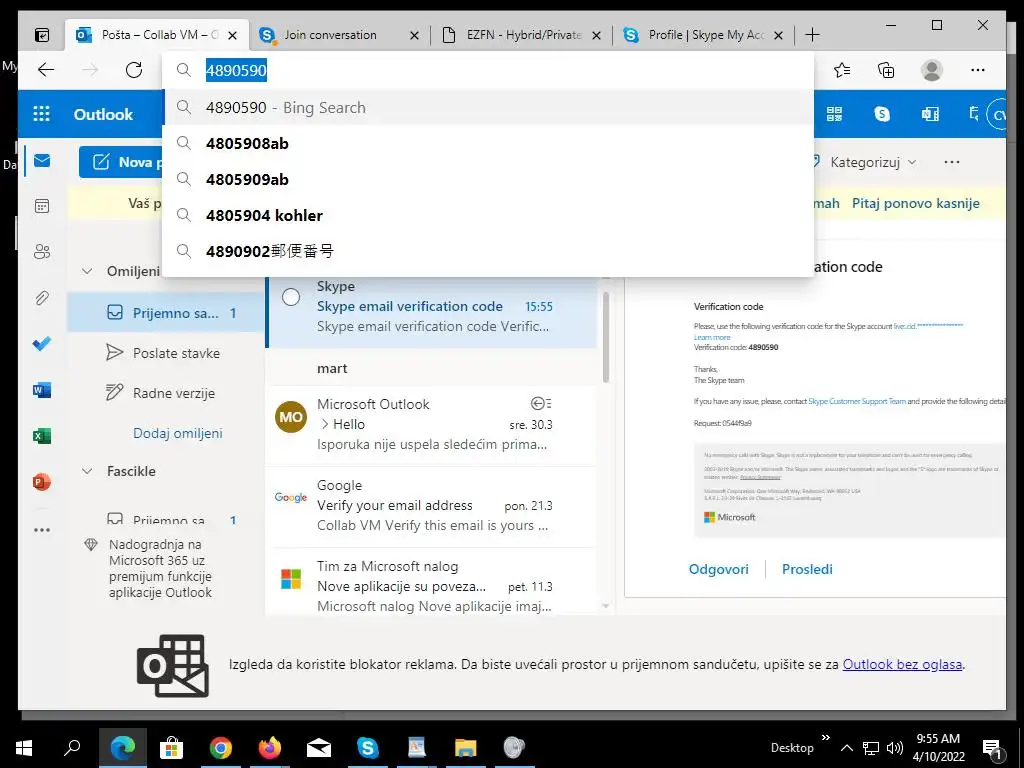This screenshot has height=768, width=1024.
Task: Open a new browser tab
Action: click(x=812, y=35)
